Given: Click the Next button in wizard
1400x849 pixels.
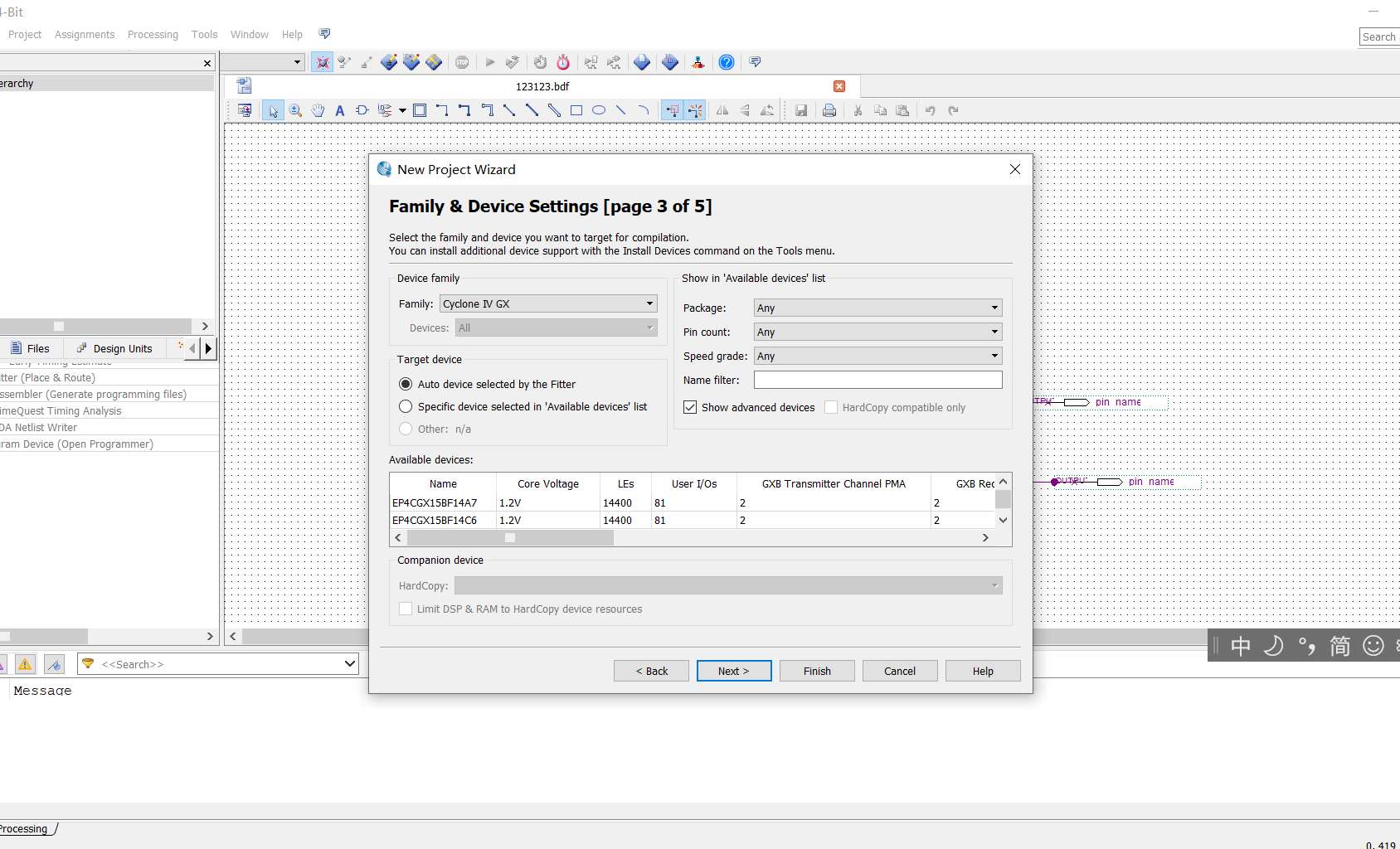Looking at the screenshot, I should coord(734,671).
